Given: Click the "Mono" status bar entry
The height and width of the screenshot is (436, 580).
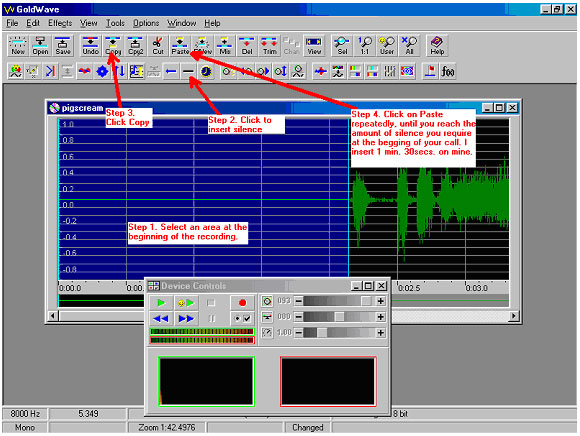Looking at the screenshot, I should tap(25, 427).
